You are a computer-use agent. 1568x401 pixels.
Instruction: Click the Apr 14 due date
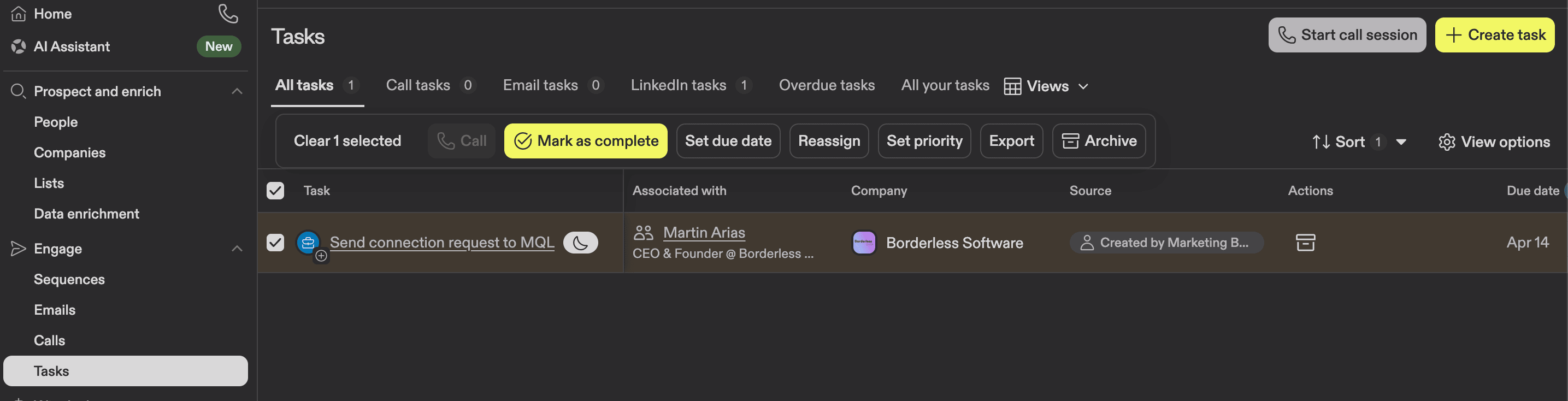(1527, 243)
